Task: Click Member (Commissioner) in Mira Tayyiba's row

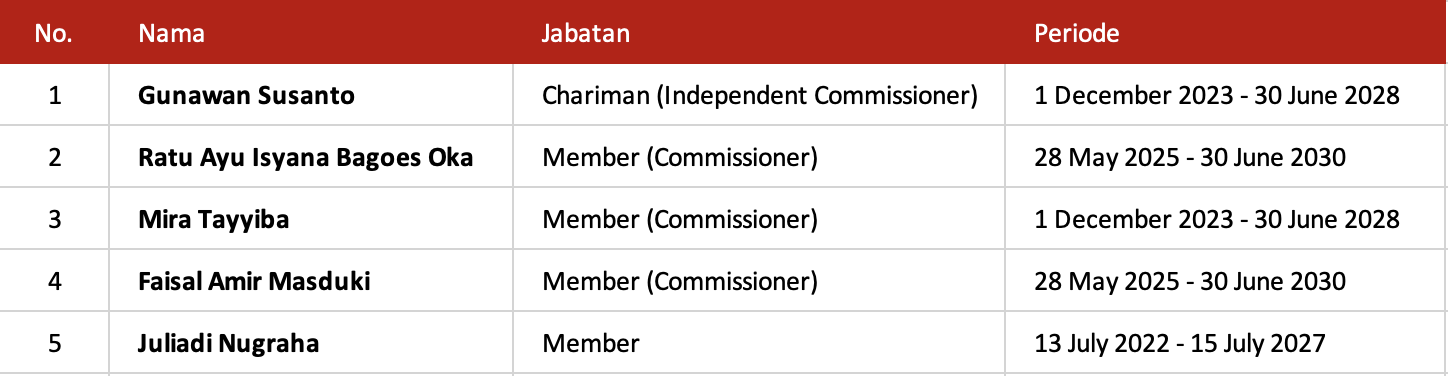Action: pyautogui.click(x=679, y=220)
